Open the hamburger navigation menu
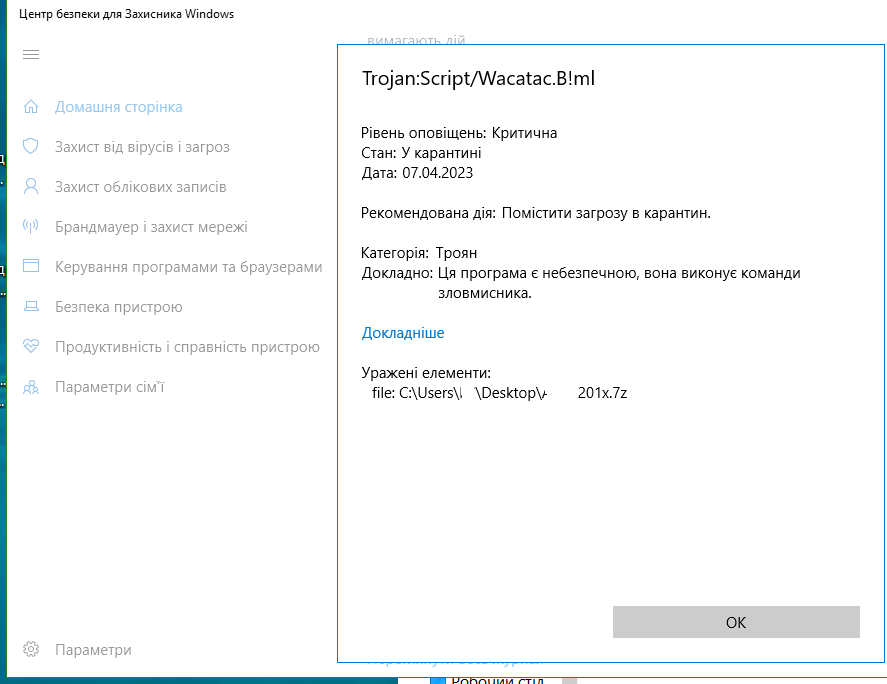Screen dimensions: 887x684 pos(31,54)
